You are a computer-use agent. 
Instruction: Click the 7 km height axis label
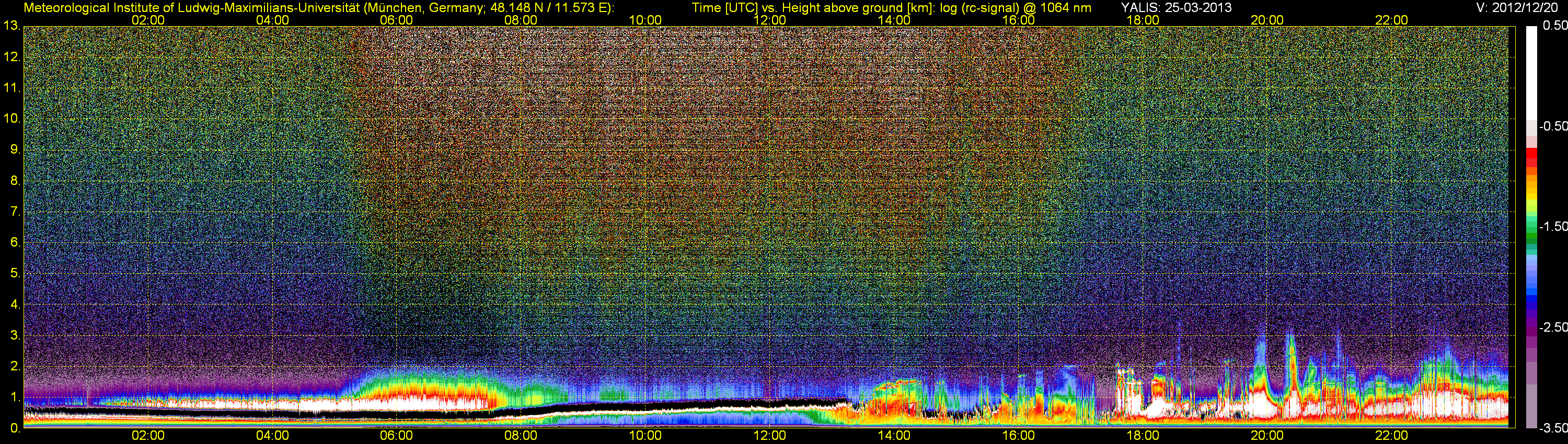(15, 212)
